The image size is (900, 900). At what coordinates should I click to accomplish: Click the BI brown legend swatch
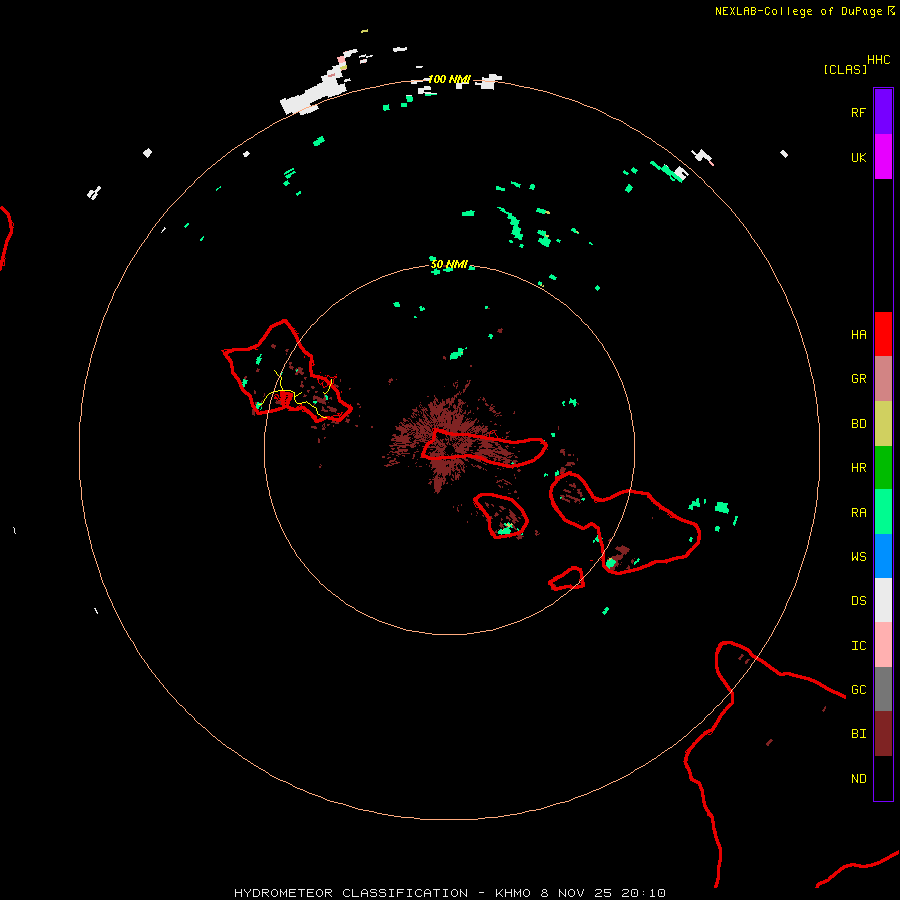point(883,734)
